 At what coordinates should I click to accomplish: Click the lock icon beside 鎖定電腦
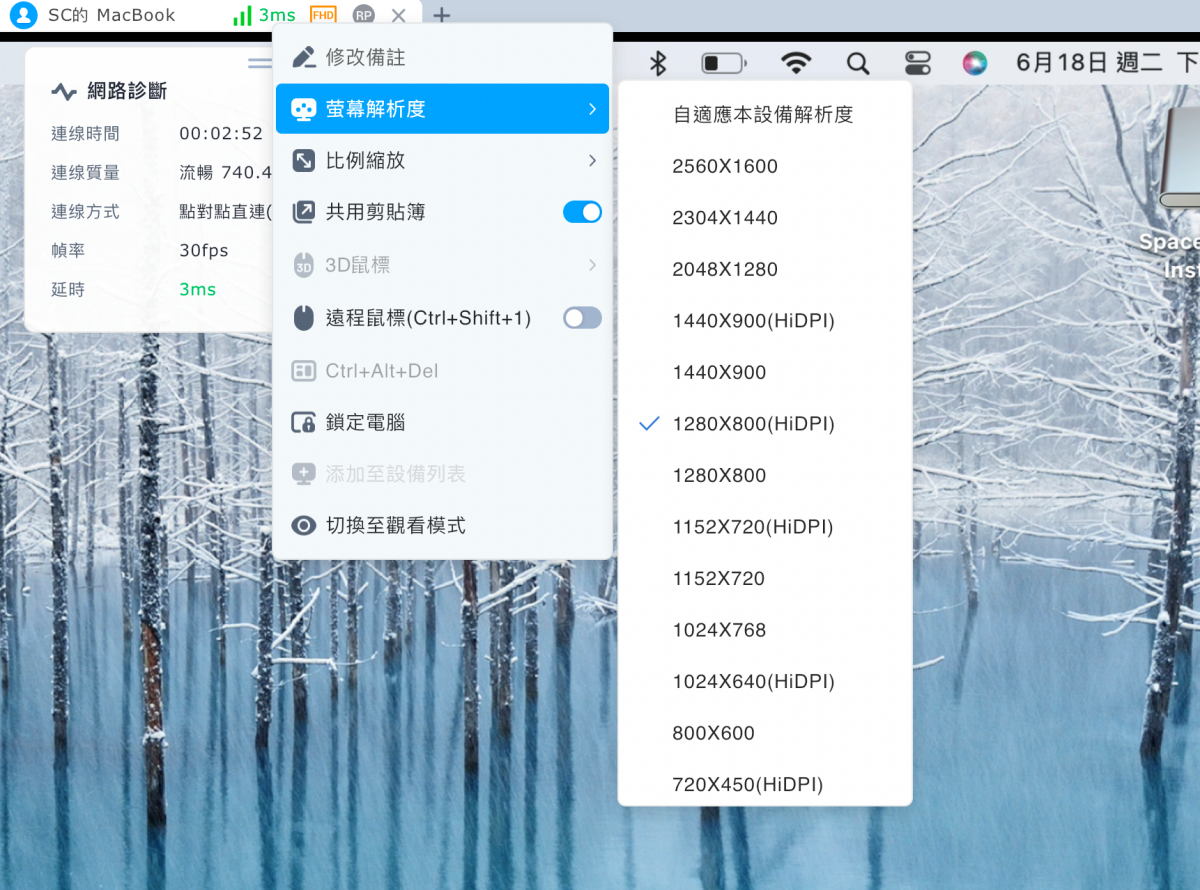[304, 422]
